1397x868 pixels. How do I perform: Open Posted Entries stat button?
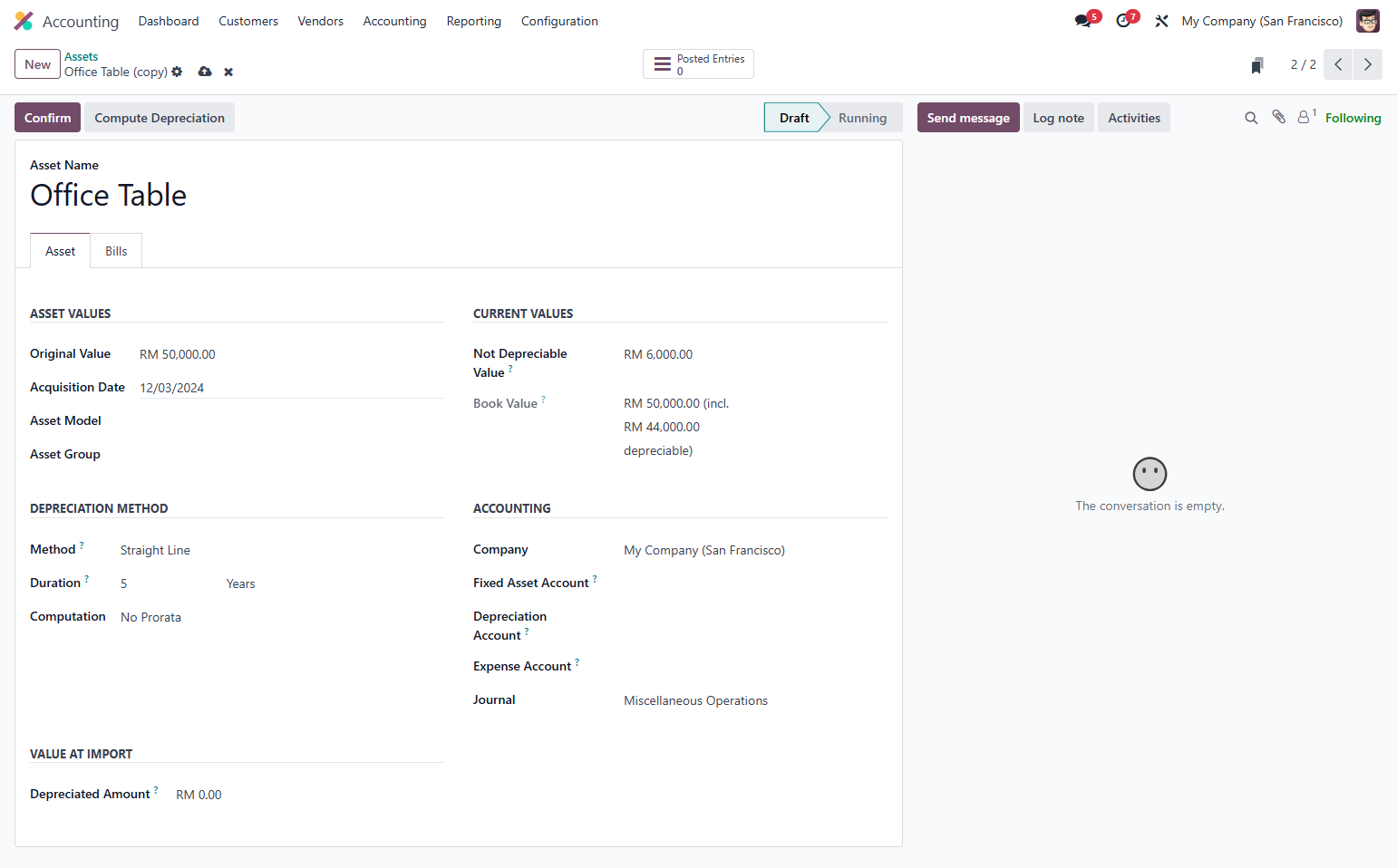pyautogui.click(x=698, y=64)
